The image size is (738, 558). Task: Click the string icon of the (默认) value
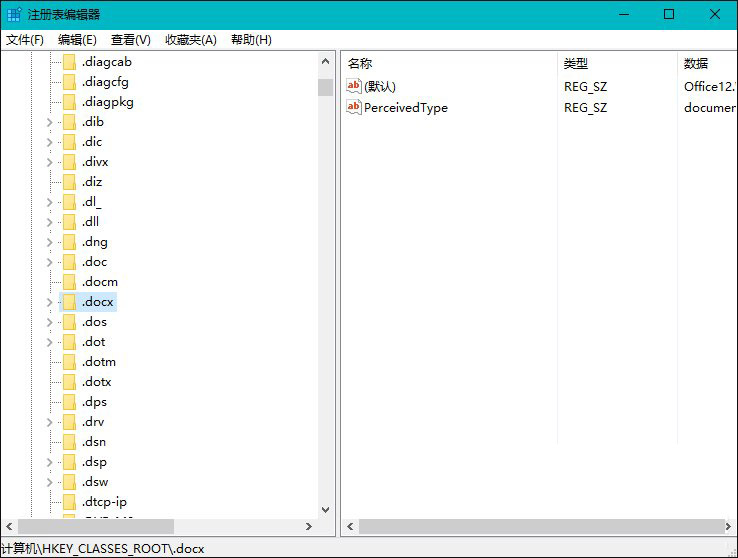353,86
